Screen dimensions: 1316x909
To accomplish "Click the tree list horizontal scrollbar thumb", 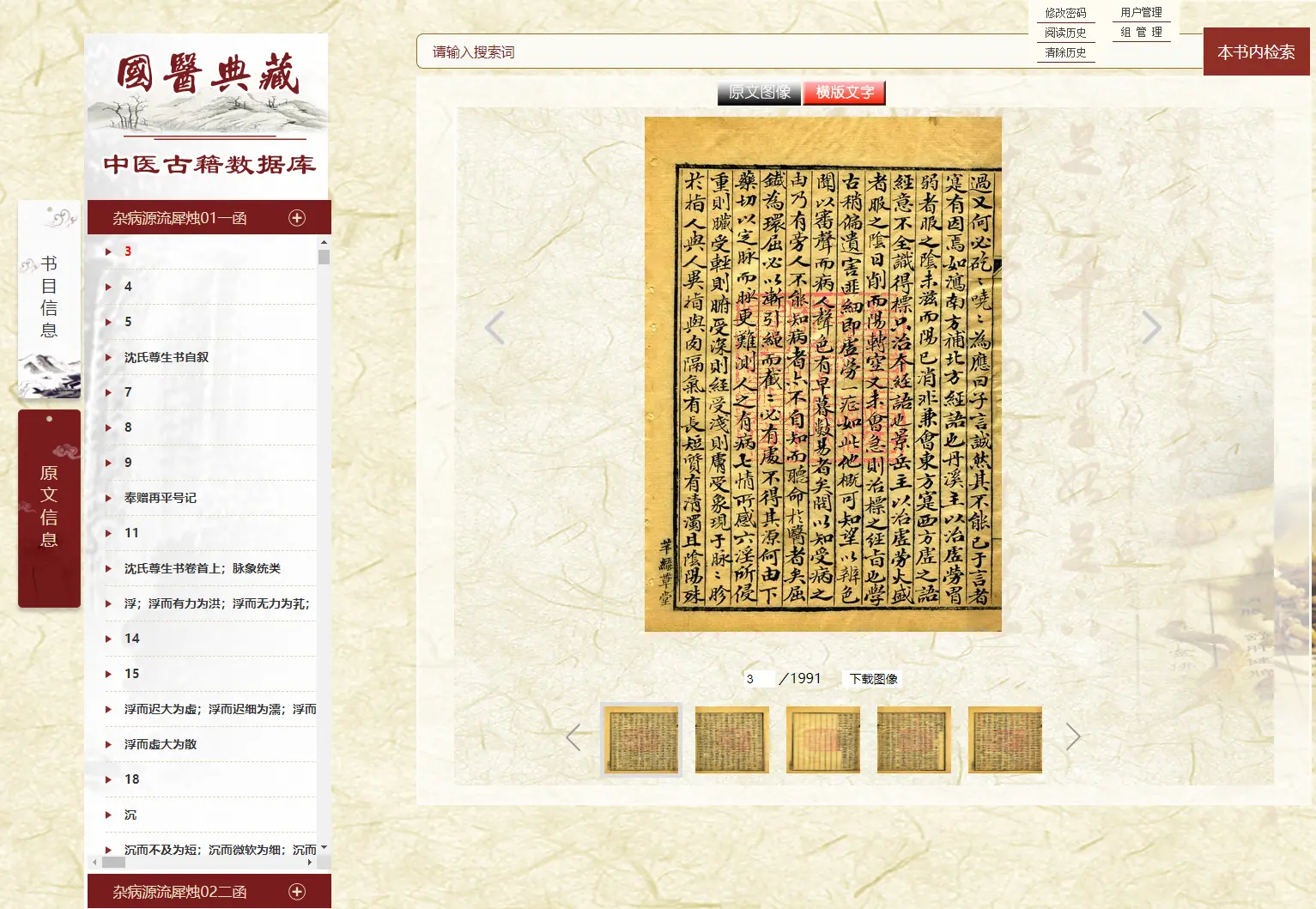I will point(113,862).
